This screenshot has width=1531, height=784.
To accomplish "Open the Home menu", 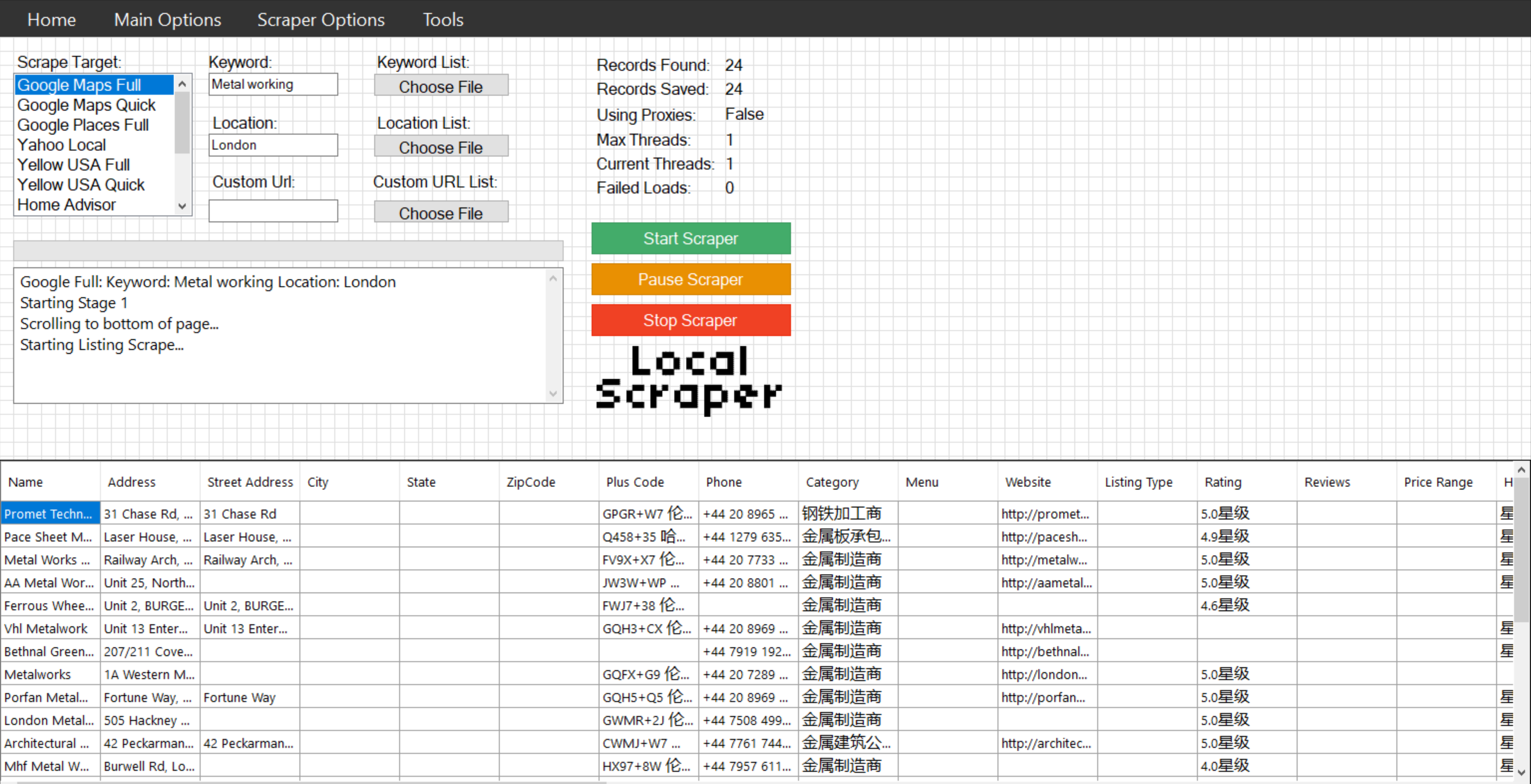I will coord(52,20).
